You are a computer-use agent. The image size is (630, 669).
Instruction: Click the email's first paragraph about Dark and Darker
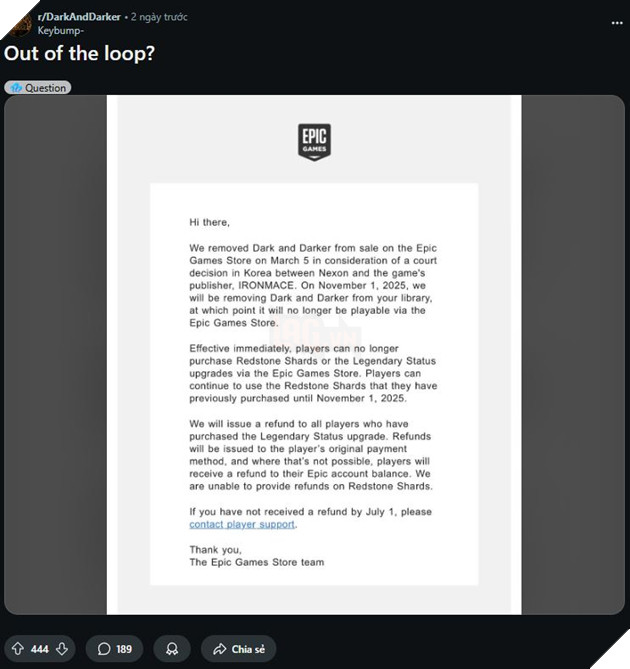314,278
